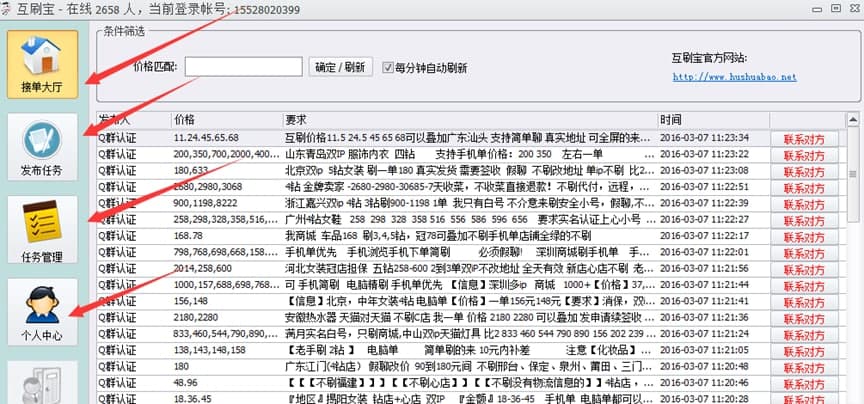Toggle 每分钟自动刷新 checkbox
The width and height of the screenshot is (864, 404).
pyautogui.click(x=388, y=68)
